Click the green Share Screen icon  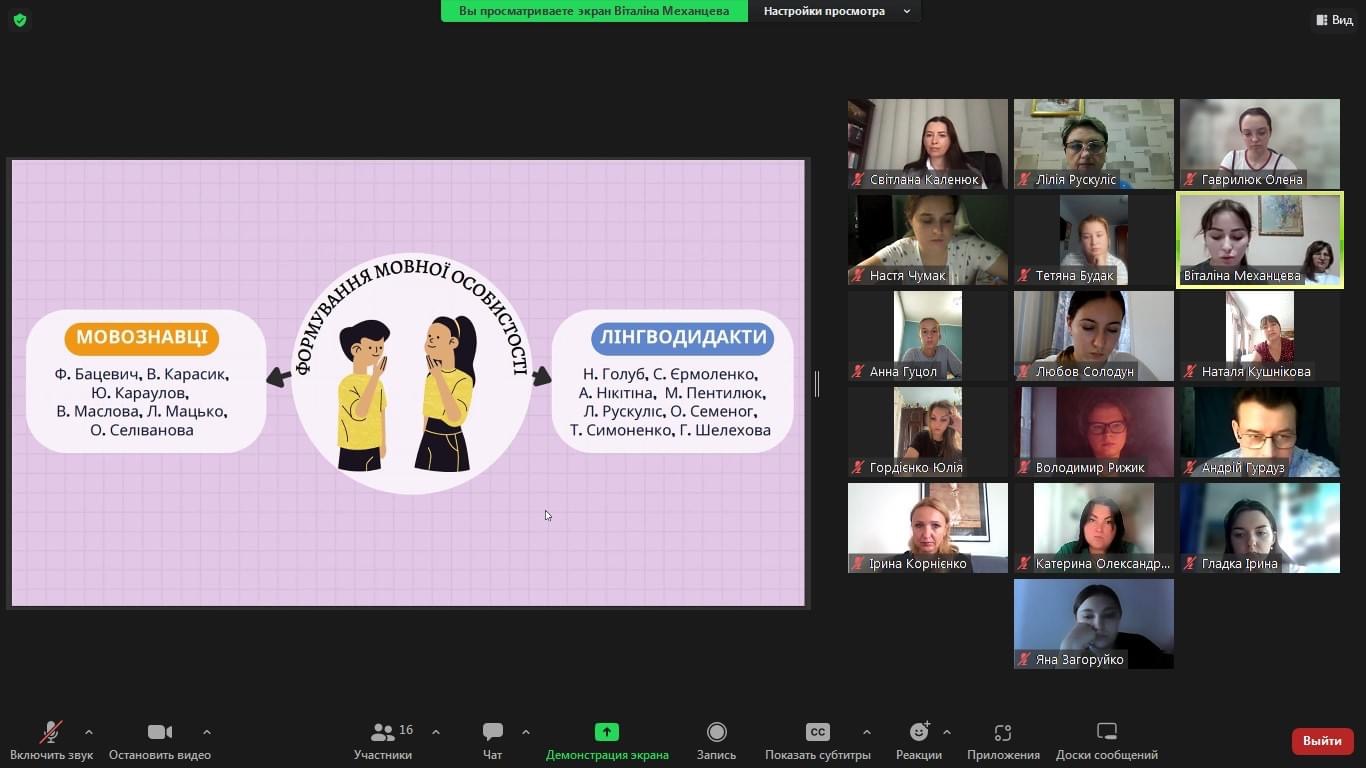point(606,732)
